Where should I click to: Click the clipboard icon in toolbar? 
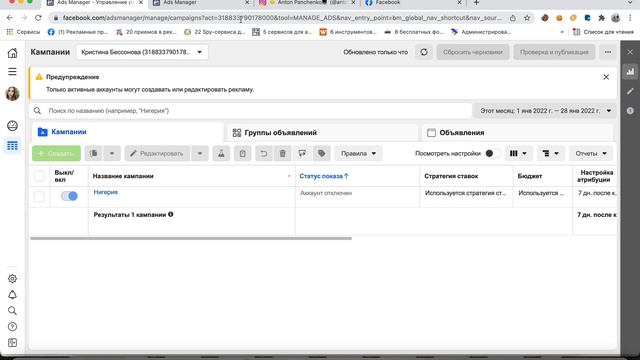click(242, 153)
